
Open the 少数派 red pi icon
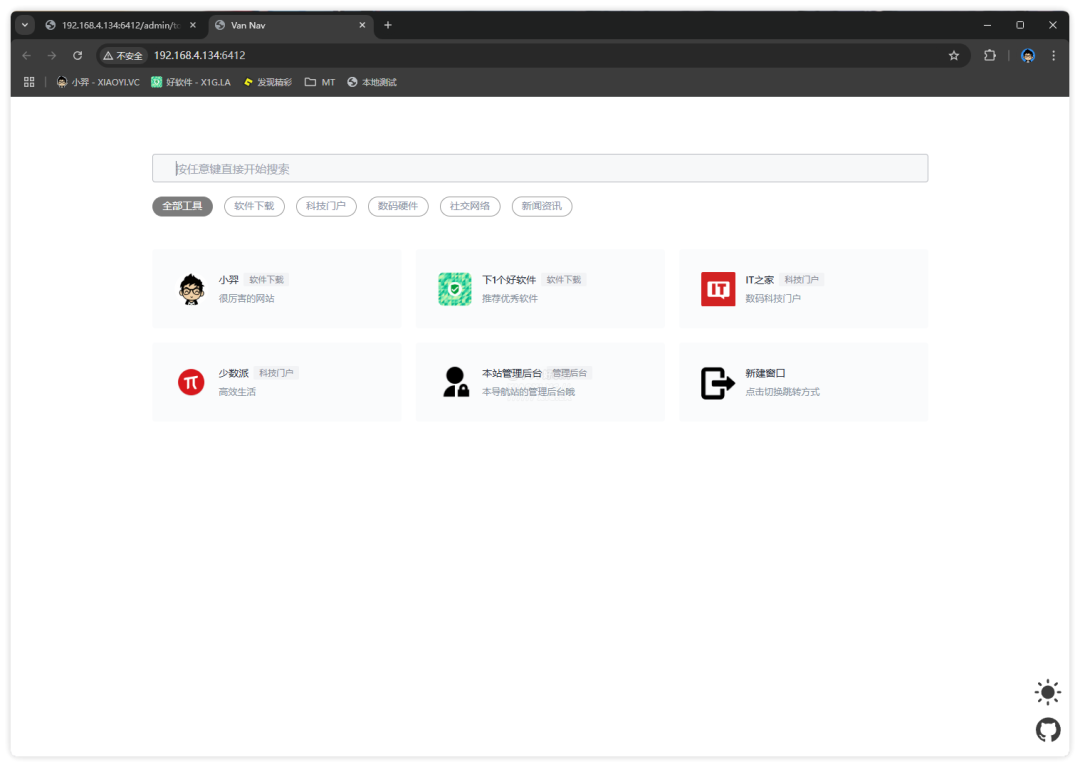coord(191,382)
